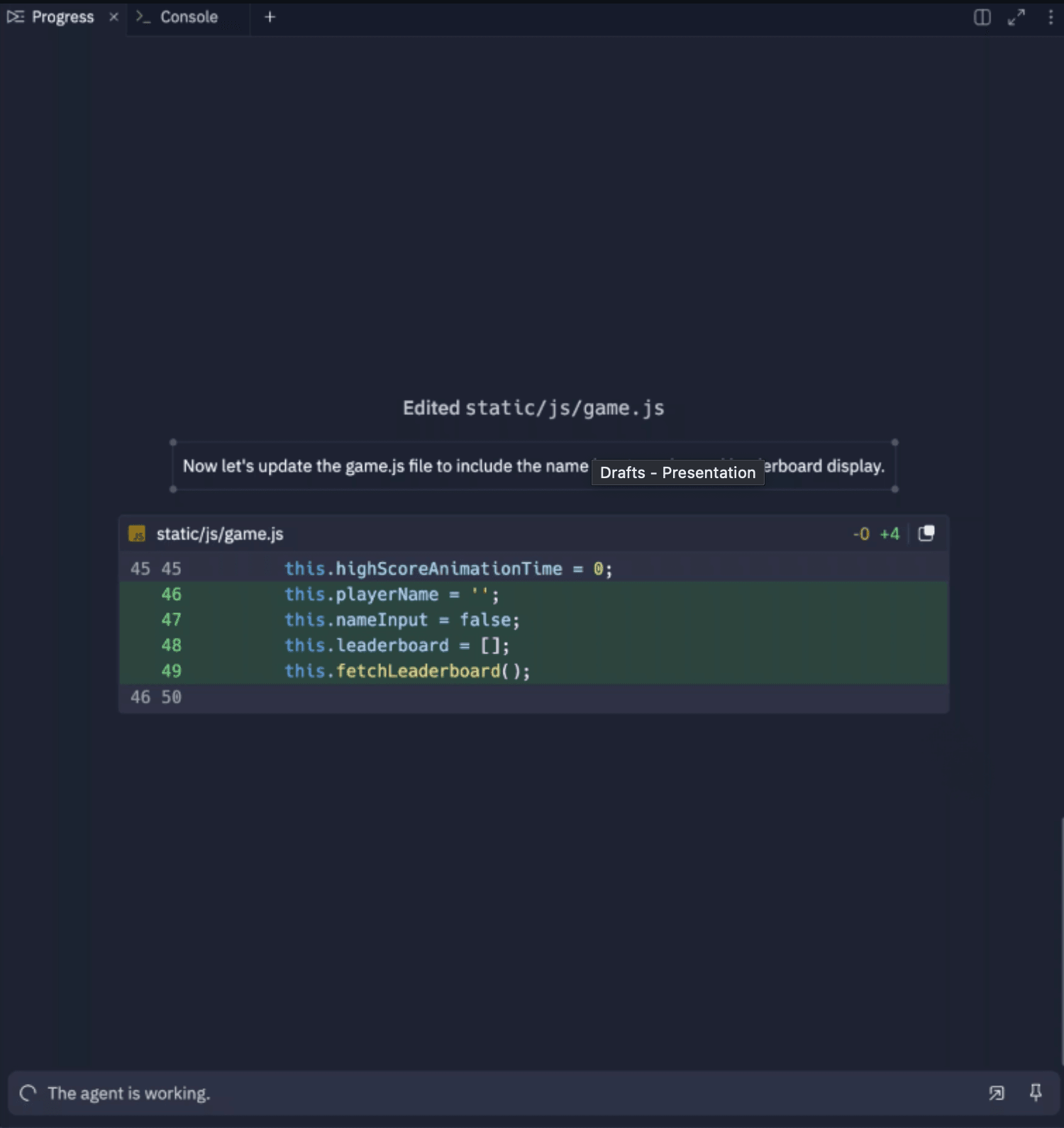Close the Progress tab
Viewport: 1064px width, 1128px height.
(x=113, y=17)
